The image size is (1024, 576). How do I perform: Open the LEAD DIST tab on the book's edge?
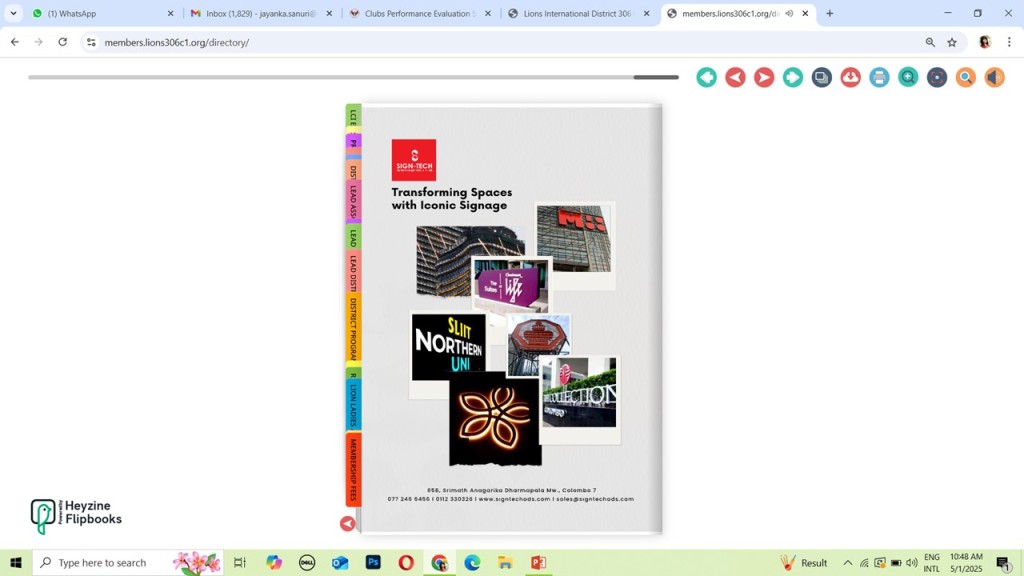pos(353,273)
